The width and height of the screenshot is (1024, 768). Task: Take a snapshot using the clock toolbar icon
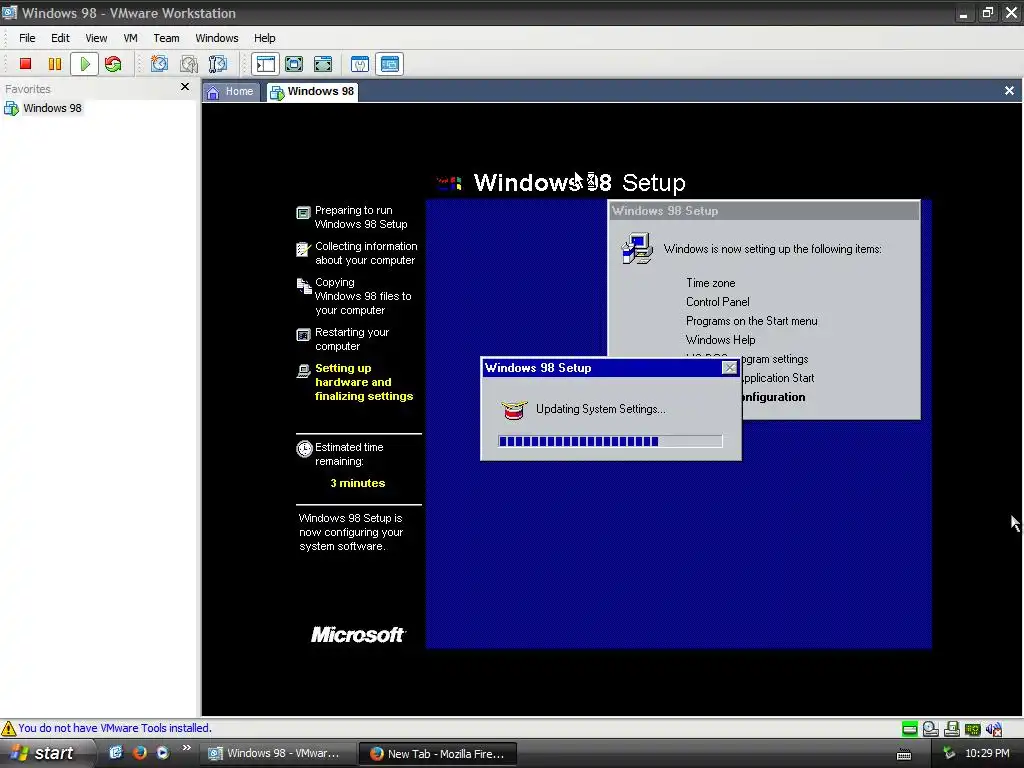159,63
